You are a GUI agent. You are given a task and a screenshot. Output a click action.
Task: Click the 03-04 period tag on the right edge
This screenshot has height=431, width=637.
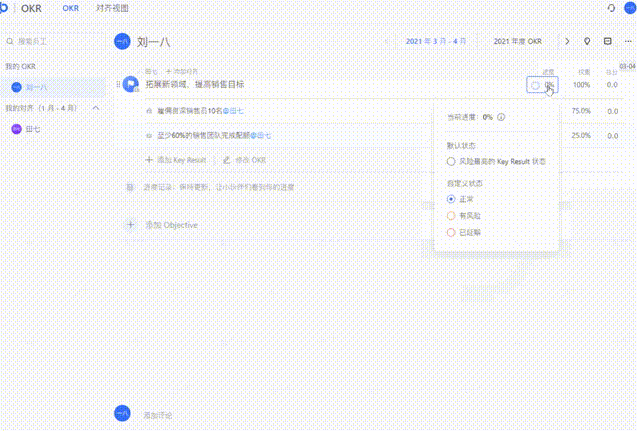click(x=628, y=66)
